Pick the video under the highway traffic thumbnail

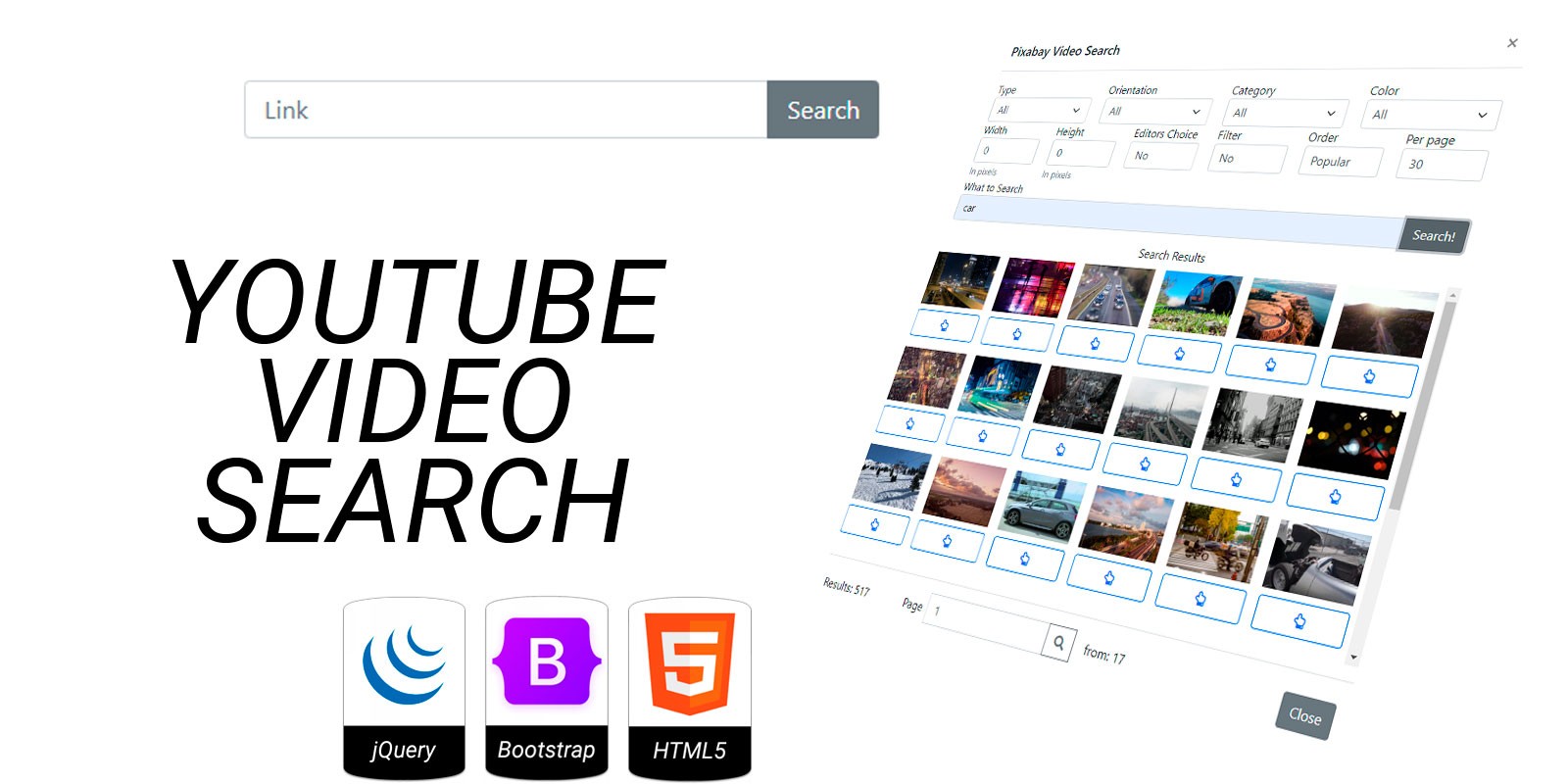coord(1095,343)
